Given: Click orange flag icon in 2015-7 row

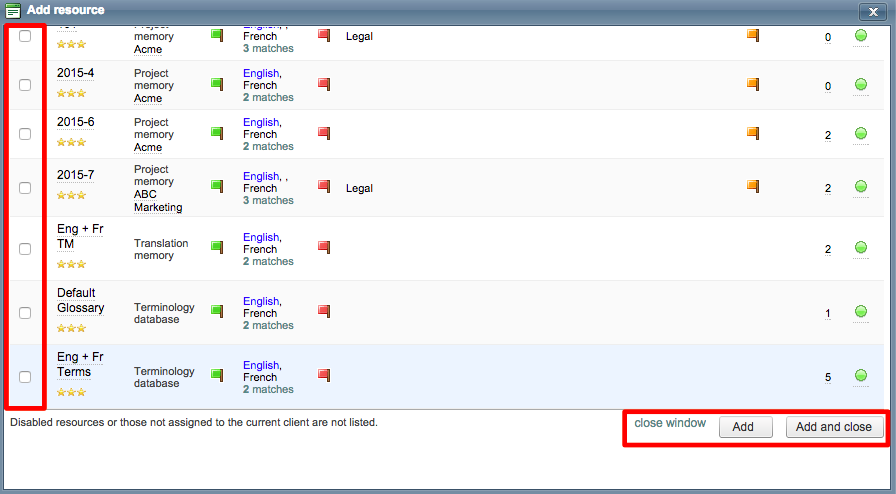Looking at the screenshot, I should click(753, 186).
